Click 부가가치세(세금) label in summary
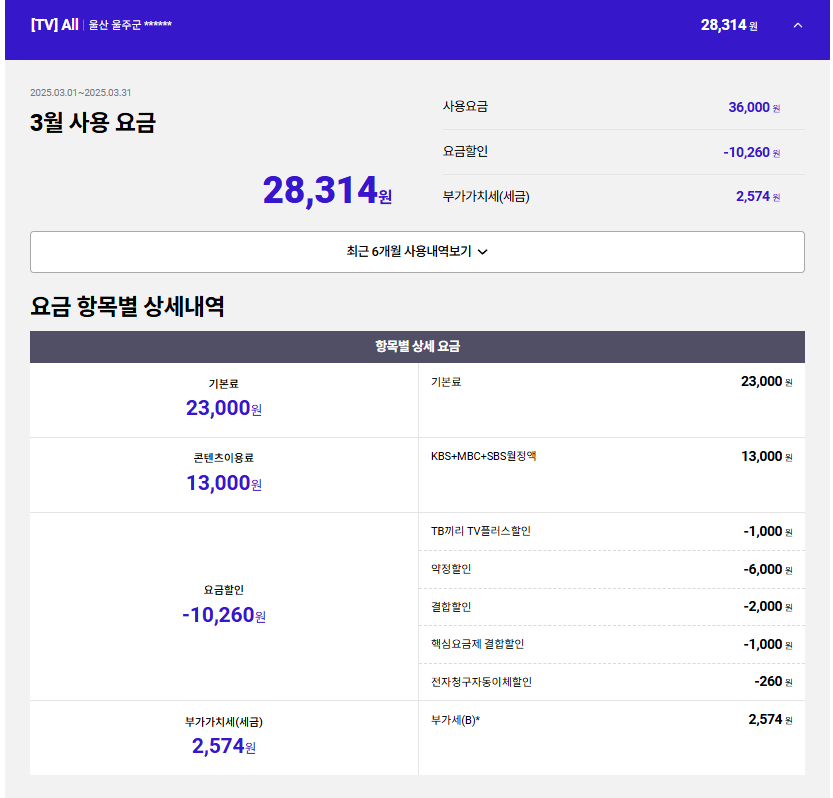 click(x=486, y=197)
